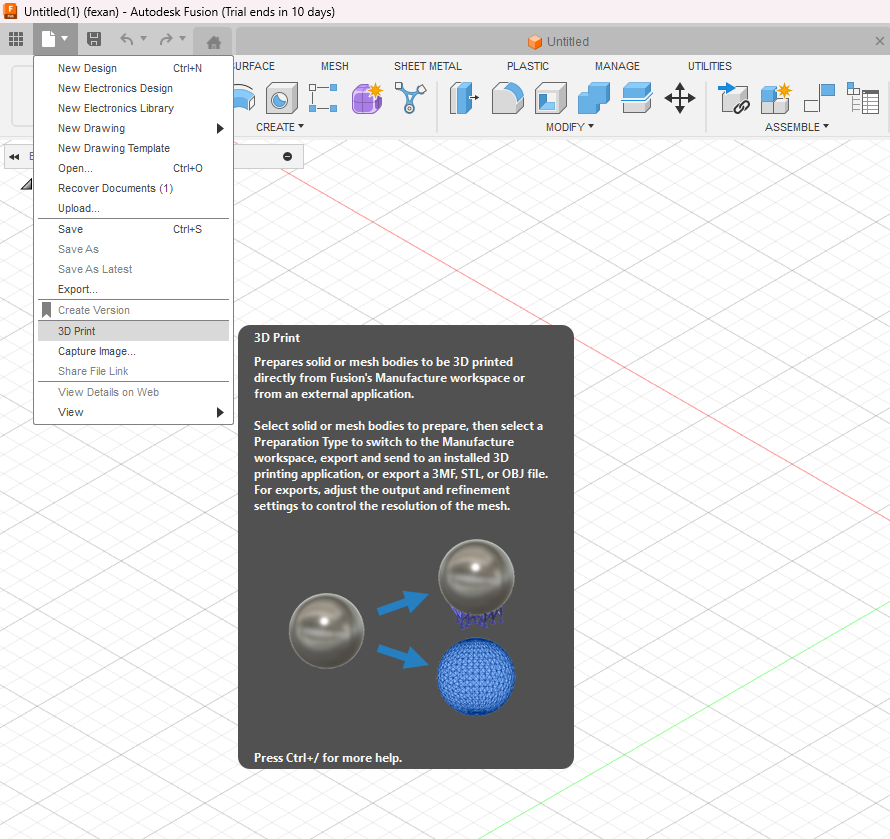890x839 pixels.
Task: Go to the Home tab icon
Action: point(213,42)
